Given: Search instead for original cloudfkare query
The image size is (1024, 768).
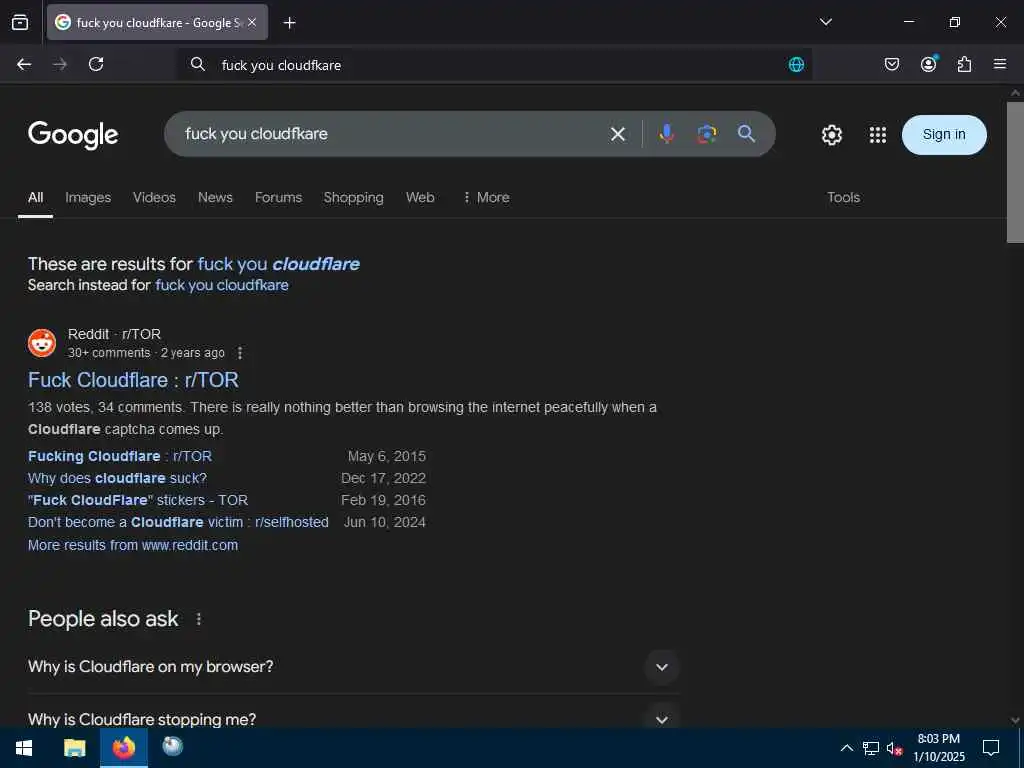Looking at the screenshot, I should (x=221, y=285).
